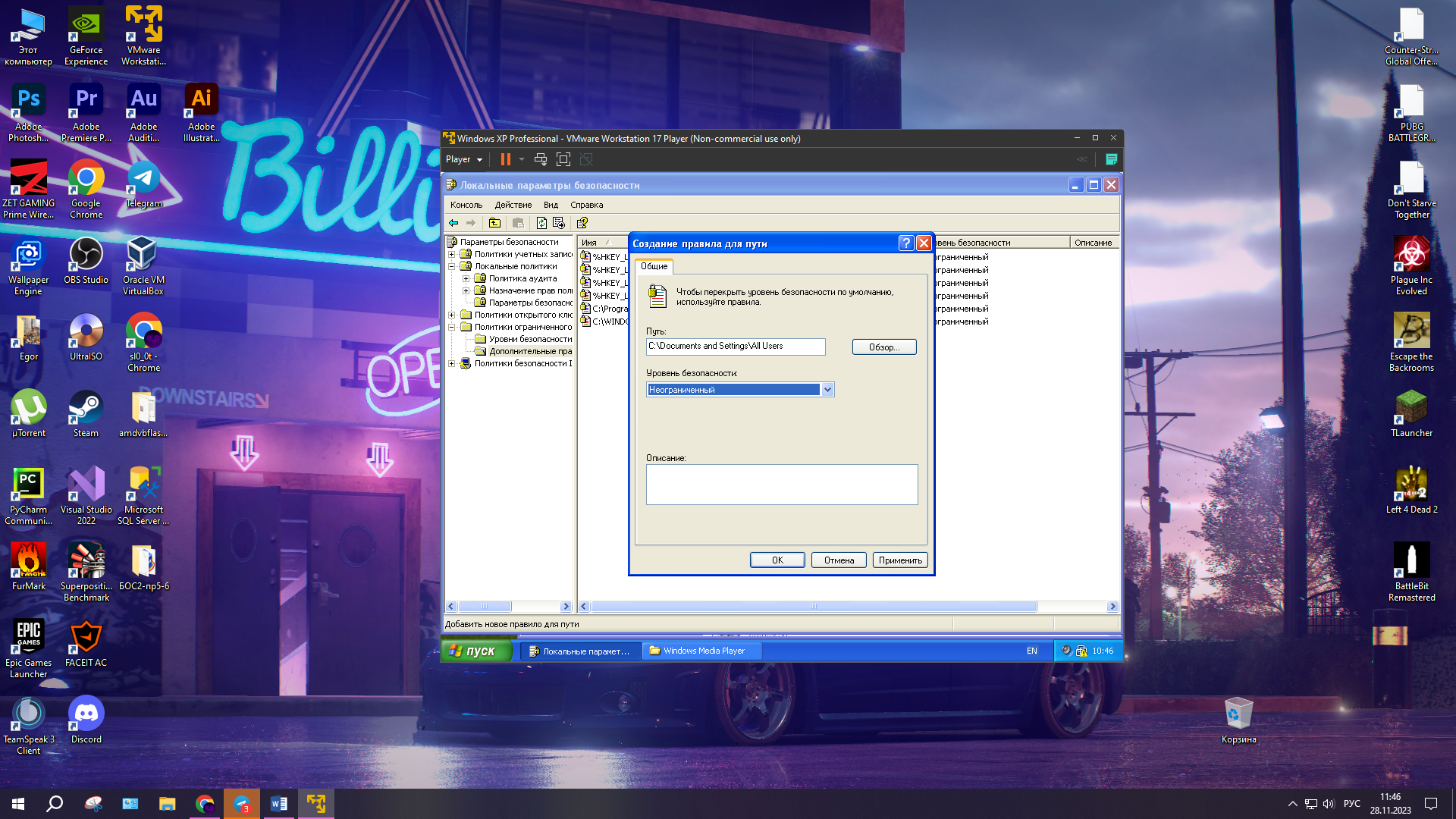Collapse Локальные политики tree node
Viewport: 1456px width, 819px height.
pyautogui.click(x=452, y=266)
